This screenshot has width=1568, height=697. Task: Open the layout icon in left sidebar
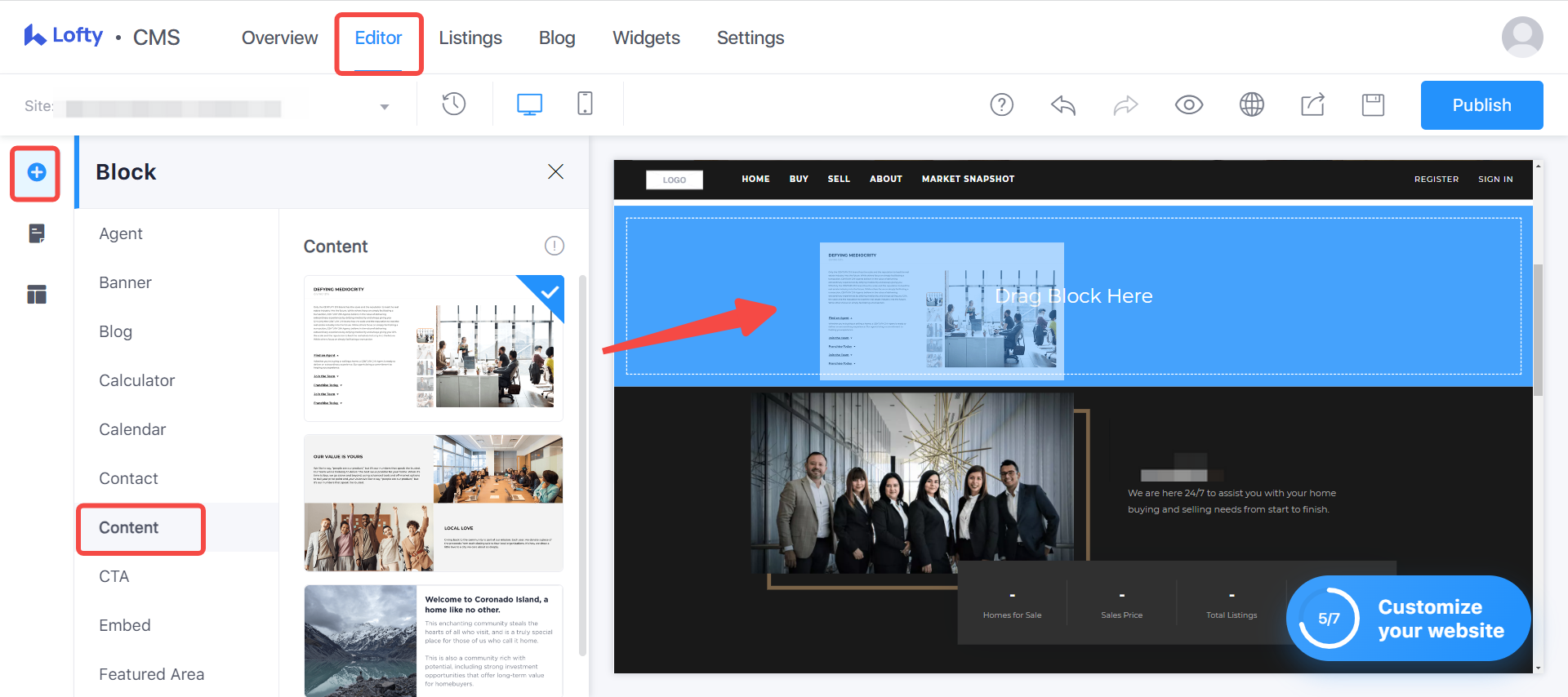pos(37,294)
